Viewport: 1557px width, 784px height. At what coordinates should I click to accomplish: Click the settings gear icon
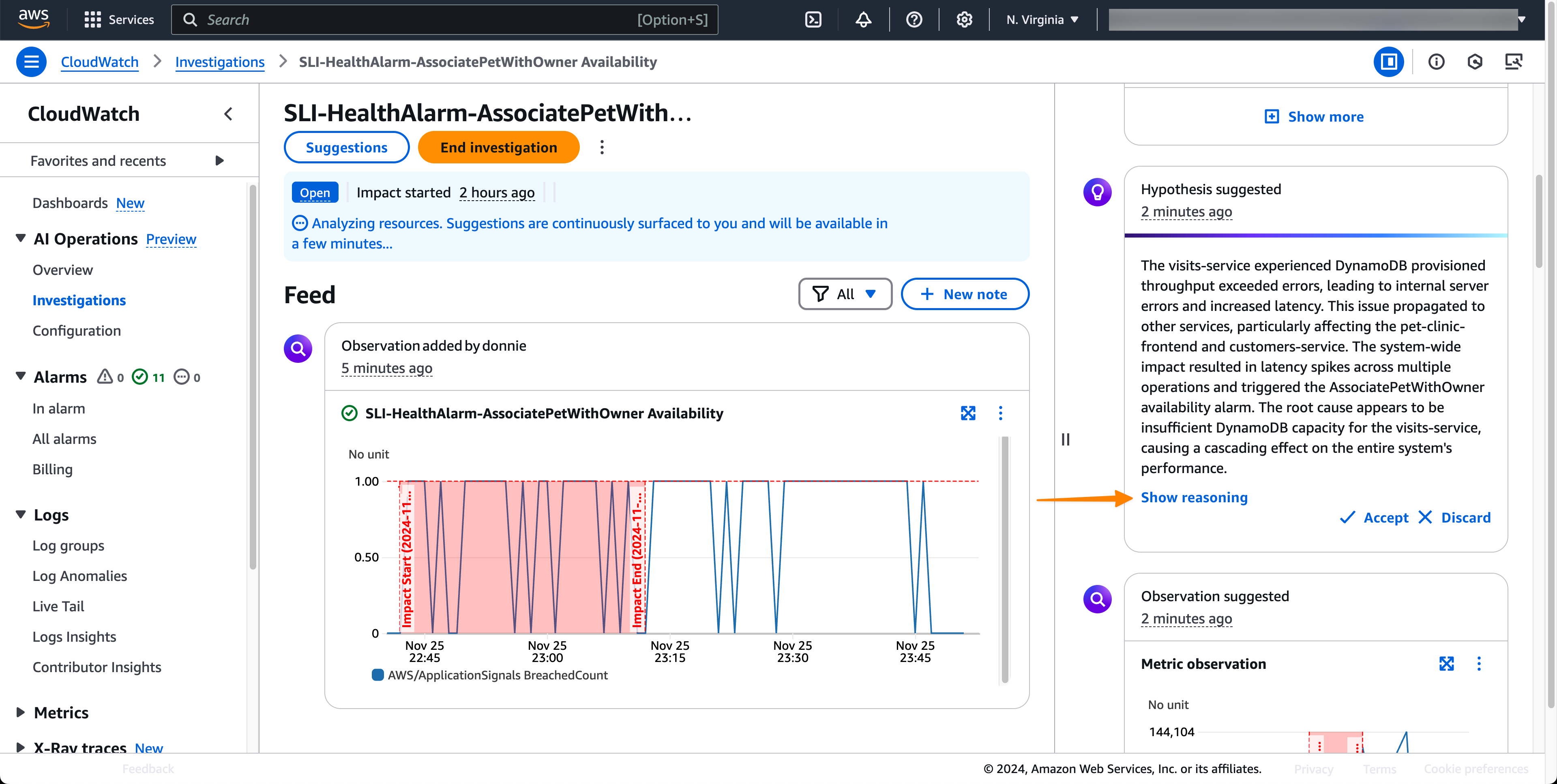964,20
